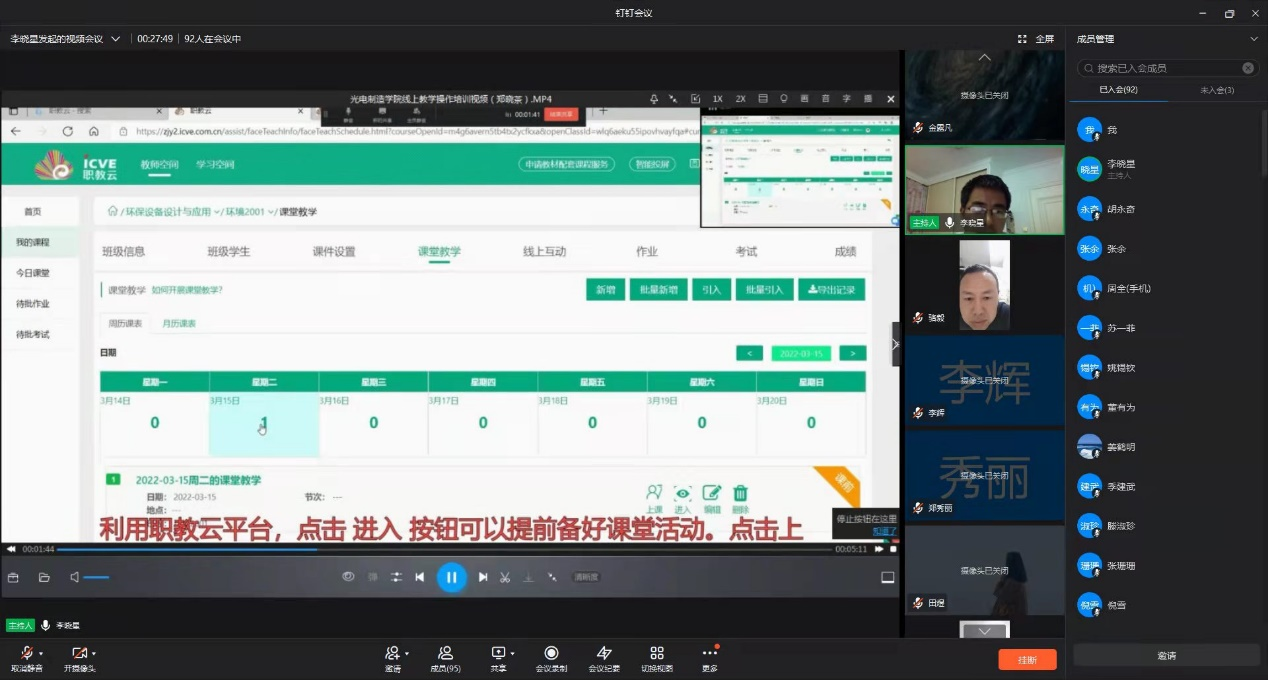Open the 邀请 invite icon in toolbar
The width and height of the screenshot is (1268, 680).
(393, 653)
